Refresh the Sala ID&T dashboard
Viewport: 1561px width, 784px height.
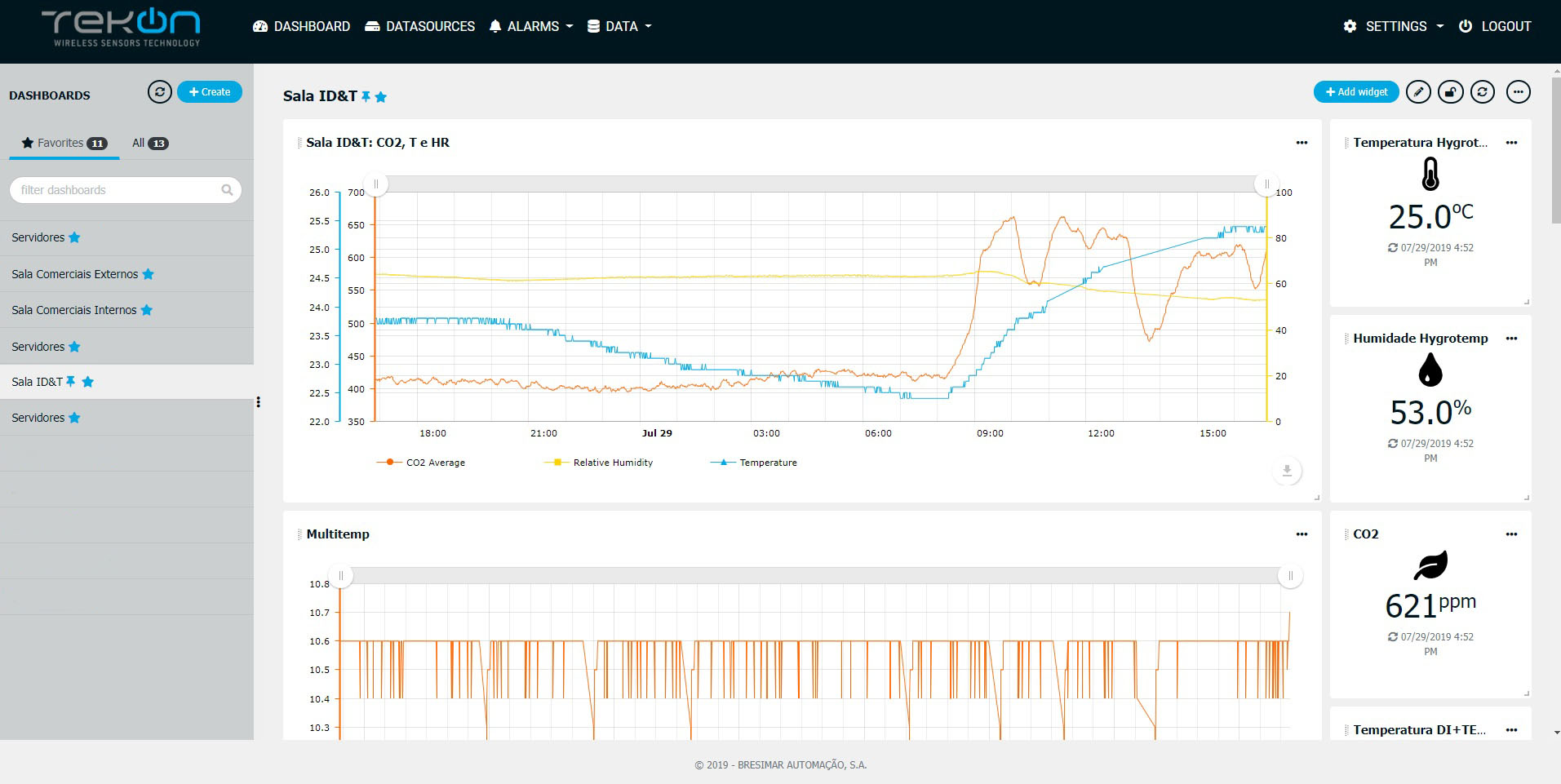click(x=1483, y=92)
